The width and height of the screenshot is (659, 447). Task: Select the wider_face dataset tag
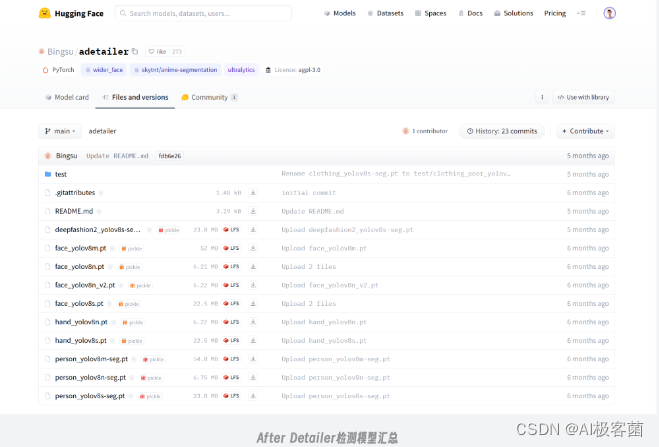[104, 70]
